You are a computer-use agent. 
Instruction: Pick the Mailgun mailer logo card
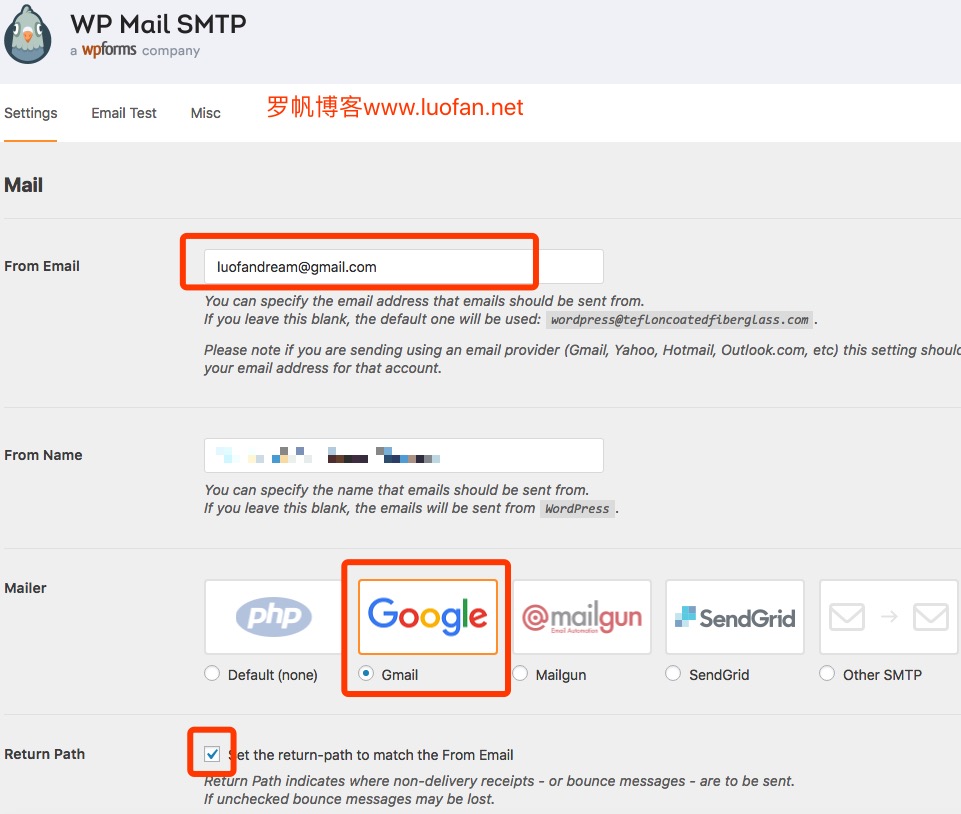582,617
